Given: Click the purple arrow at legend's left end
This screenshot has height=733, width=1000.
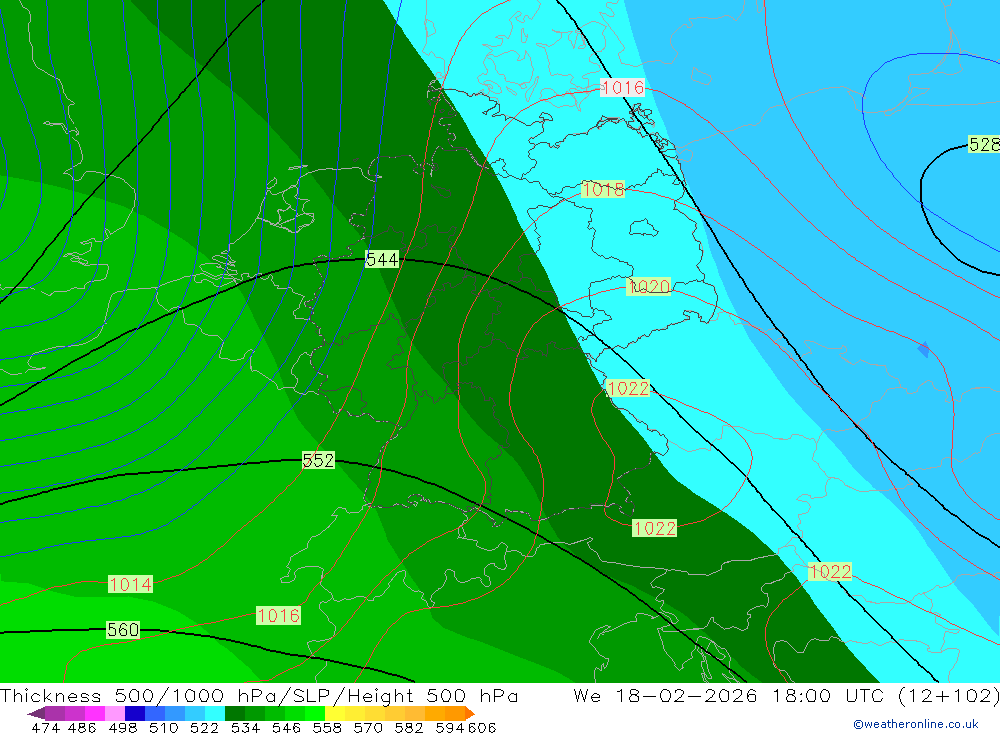Looking at the screenshot, I should pos(36,713).
